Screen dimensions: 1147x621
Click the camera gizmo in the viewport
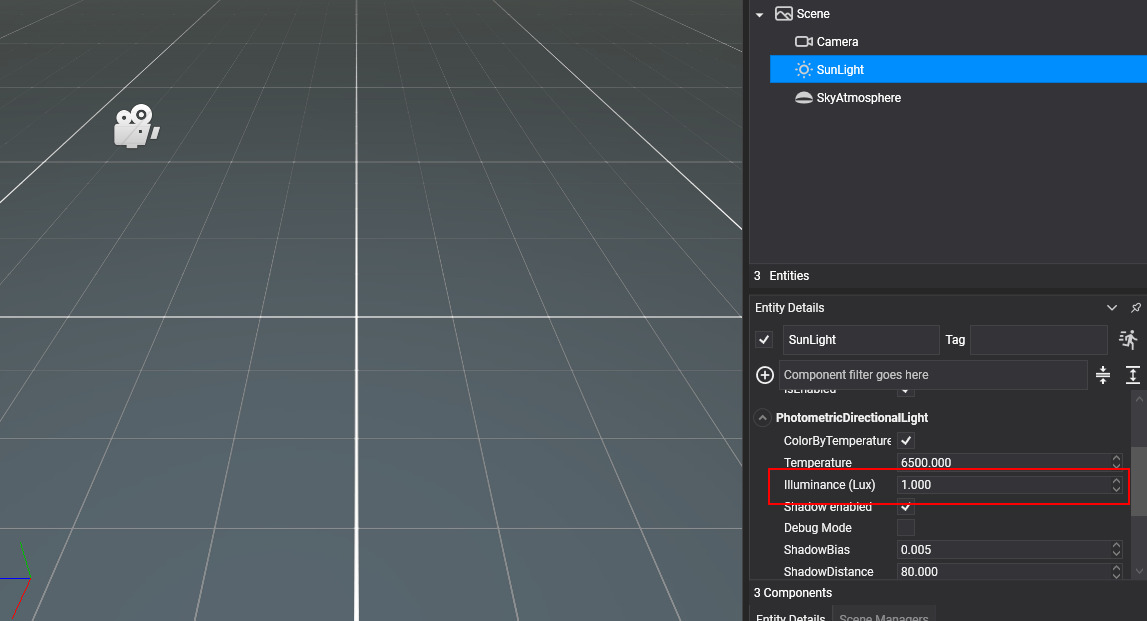point(135,127)
